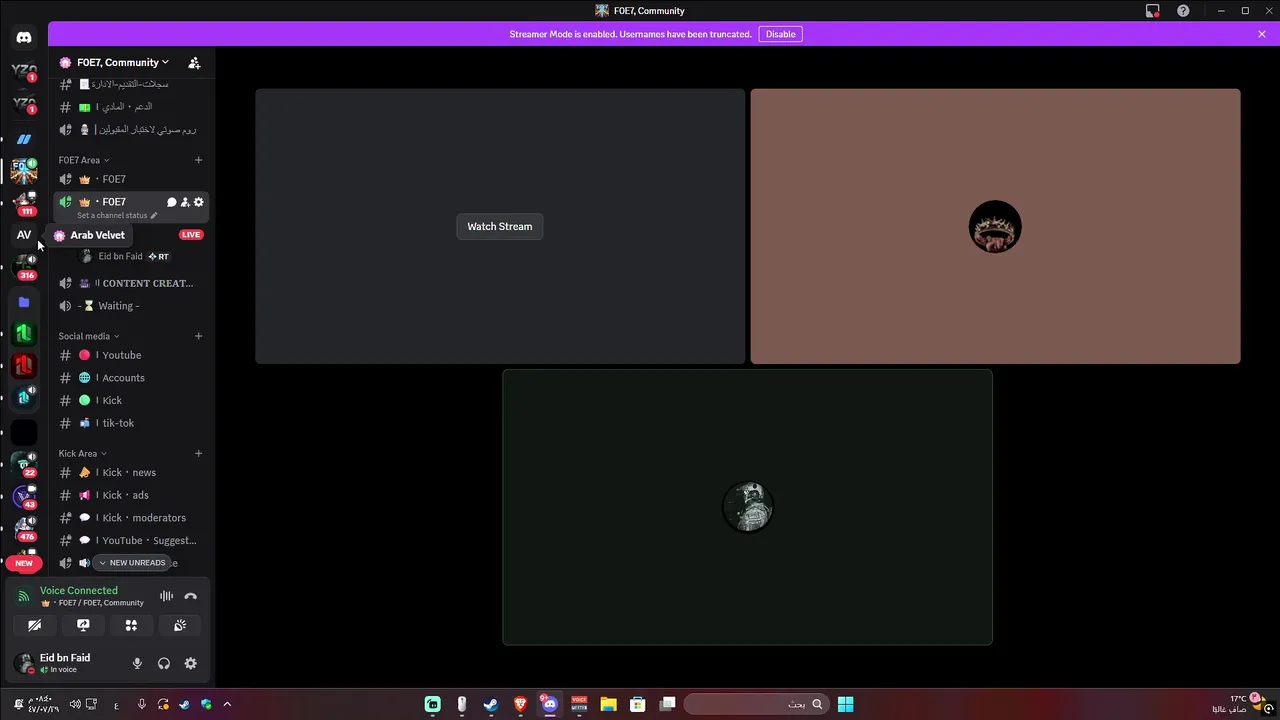1280x720 pixels.
Task: Open the Kick text channel
Action: [x=130, y=400]
